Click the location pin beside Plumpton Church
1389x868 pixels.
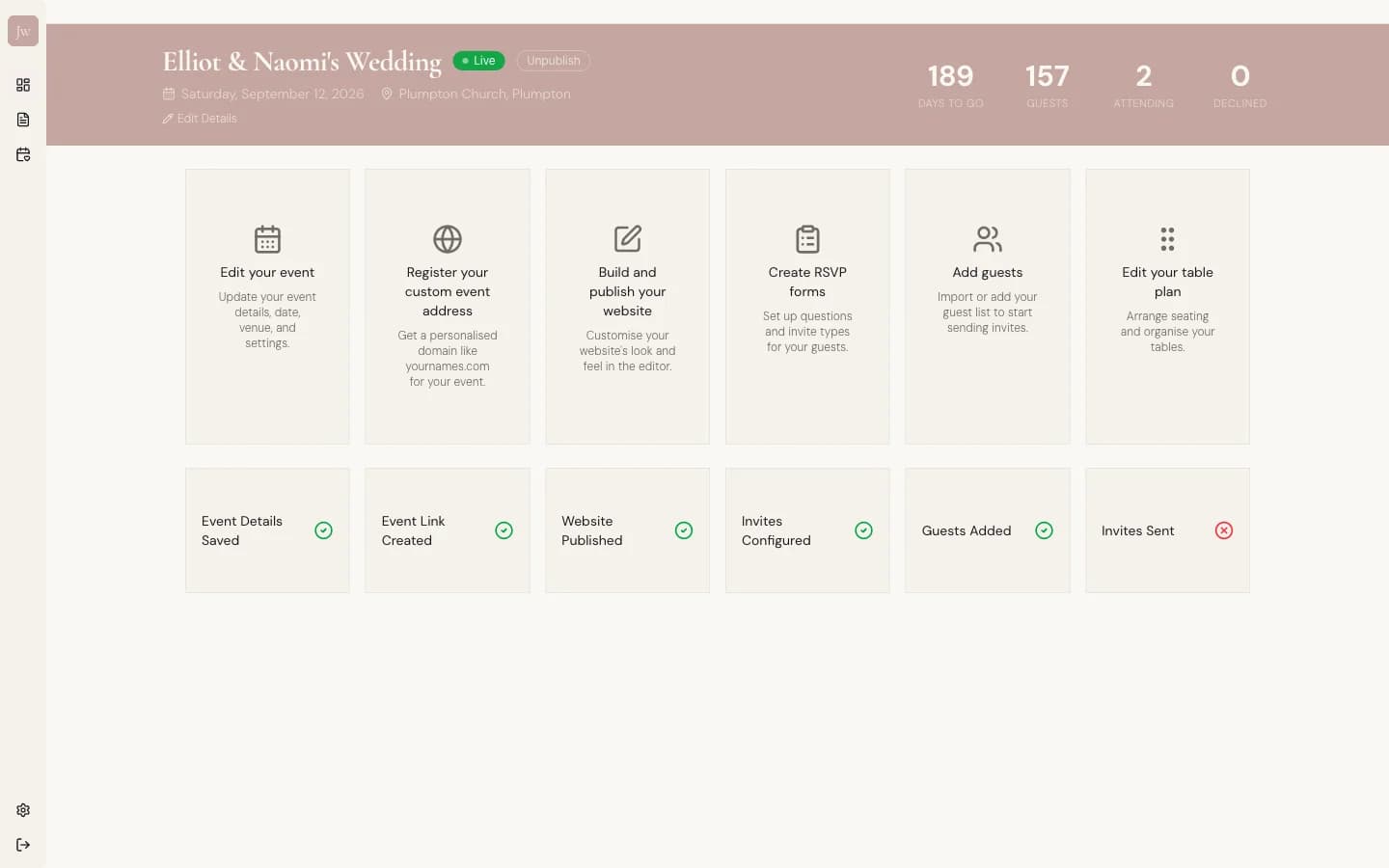(x=387, y=94)
